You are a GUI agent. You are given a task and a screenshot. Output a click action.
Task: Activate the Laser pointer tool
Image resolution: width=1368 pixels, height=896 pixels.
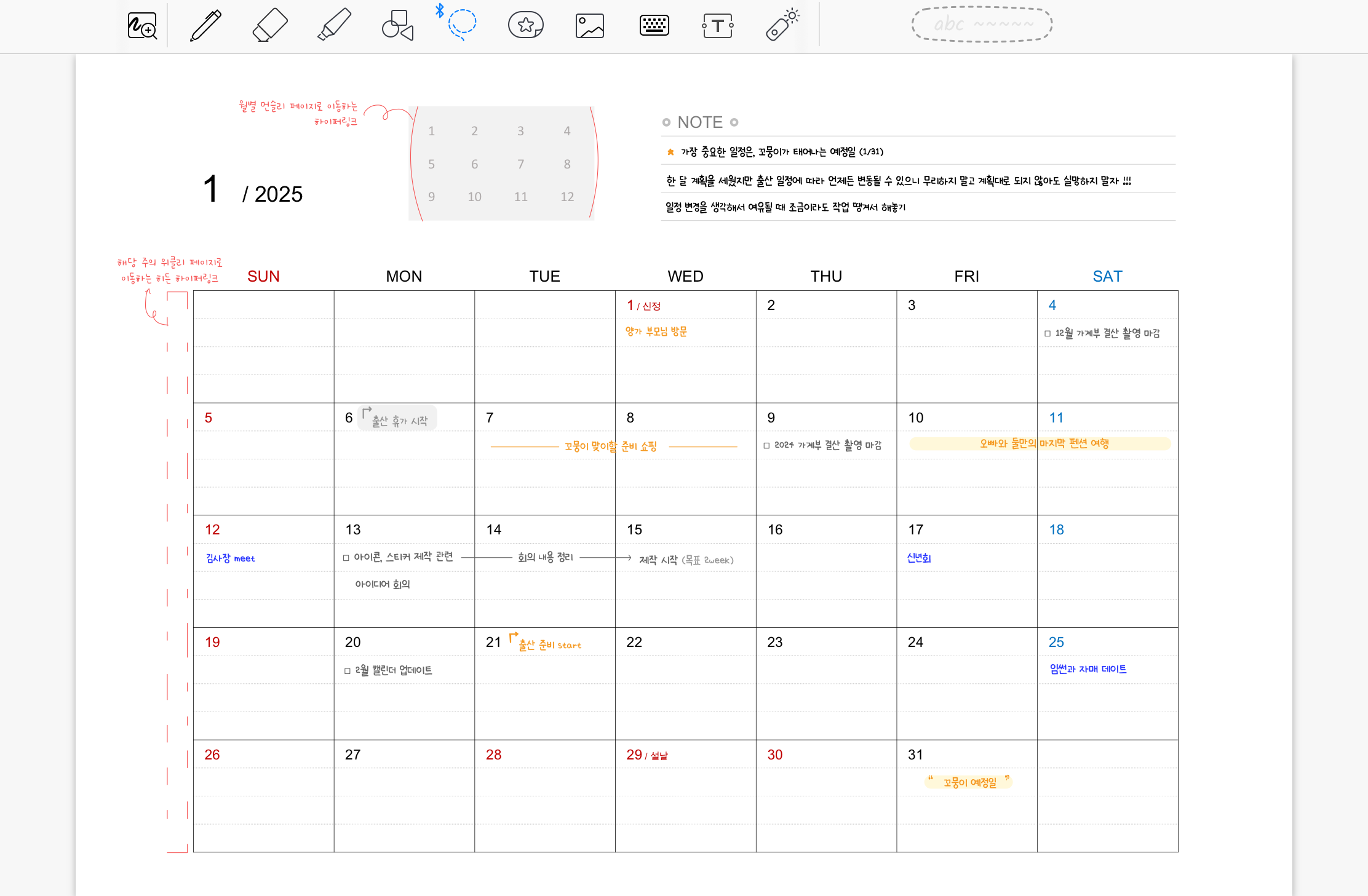[782, 26]
